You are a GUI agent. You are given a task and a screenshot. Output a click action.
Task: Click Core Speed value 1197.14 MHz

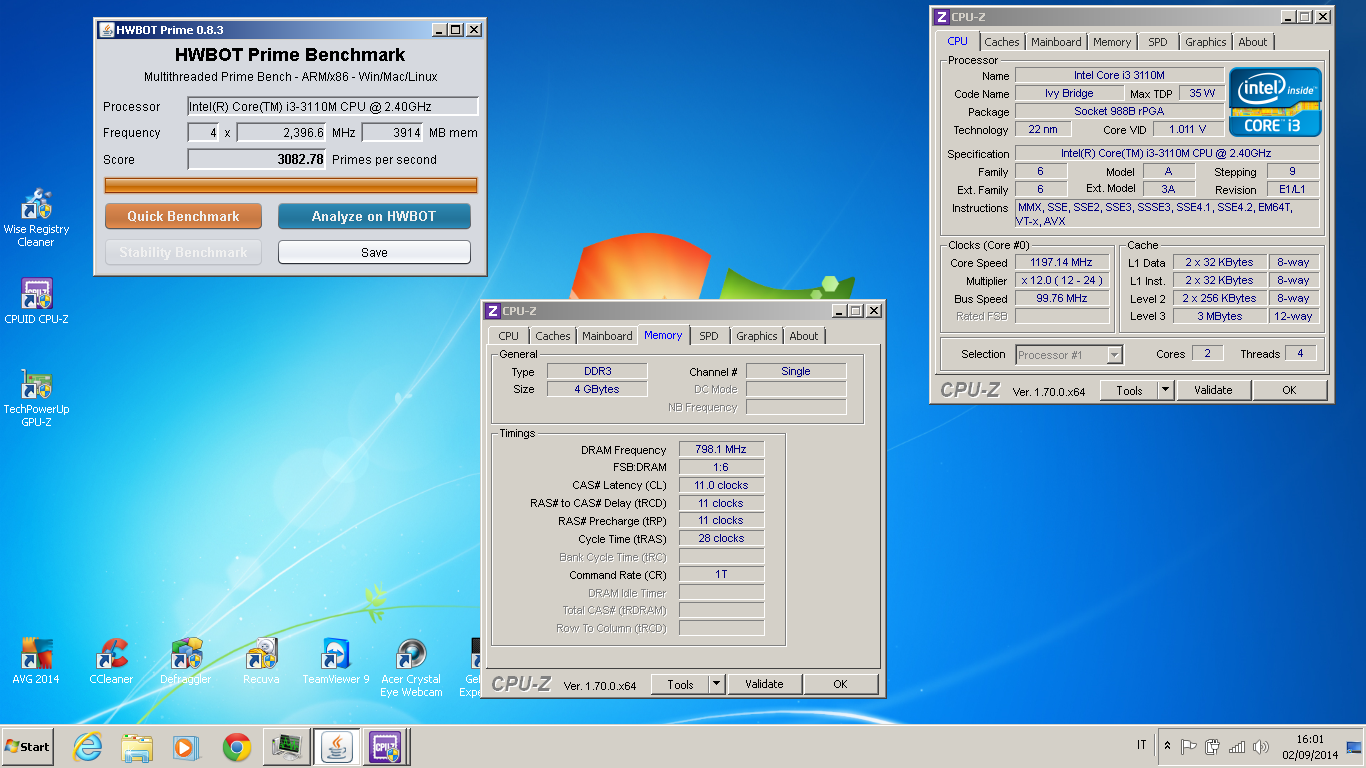1062,262
